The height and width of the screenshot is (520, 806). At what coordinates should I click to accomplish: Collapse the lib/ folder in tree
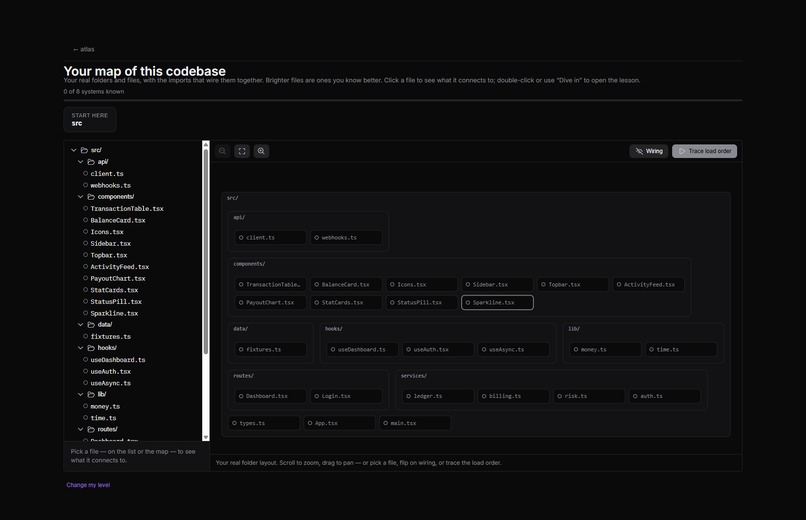tap(81, 395)
